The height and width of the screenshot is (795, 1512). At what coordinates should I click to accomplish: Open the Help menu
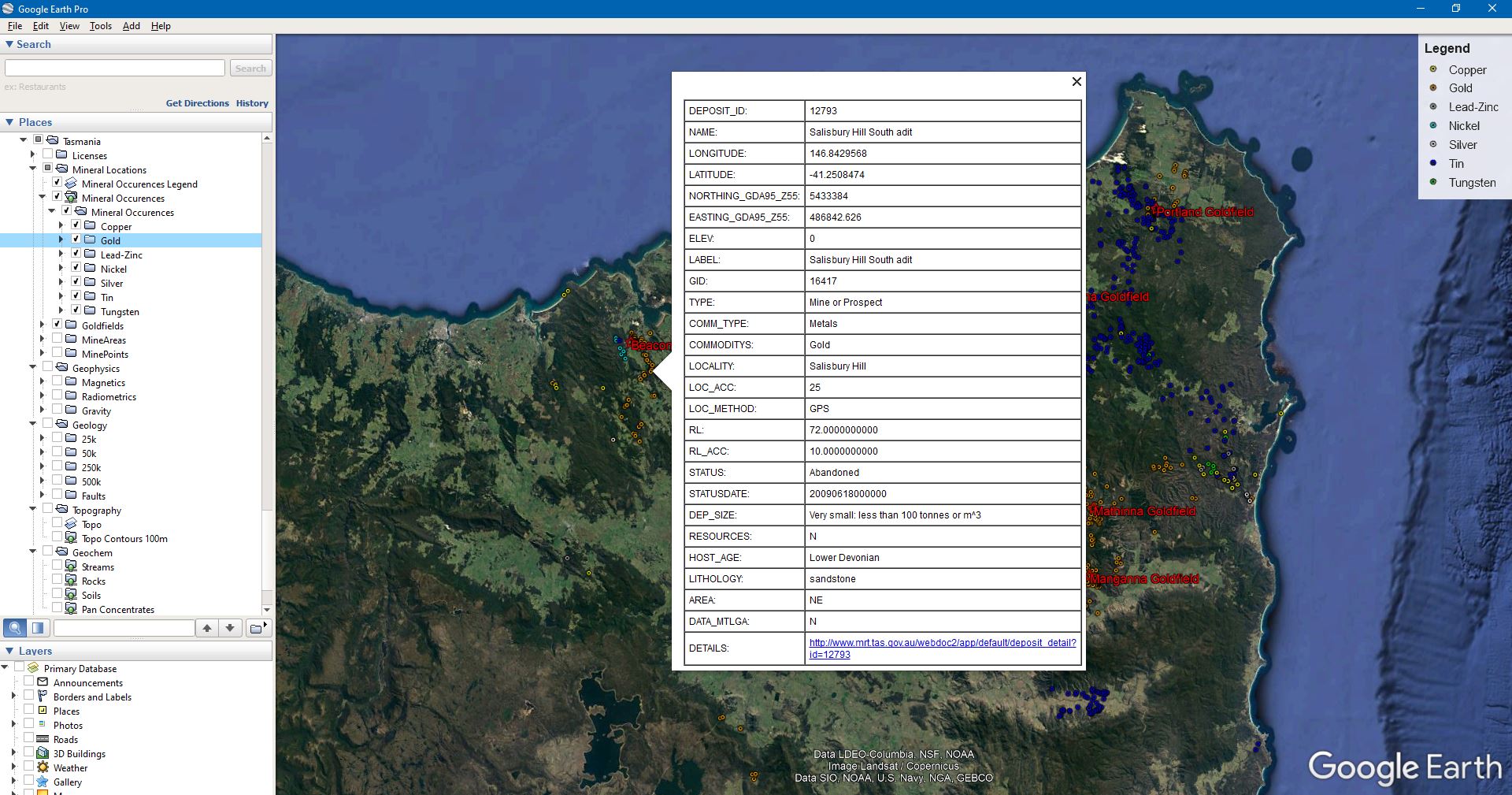[x=161, y=26]
